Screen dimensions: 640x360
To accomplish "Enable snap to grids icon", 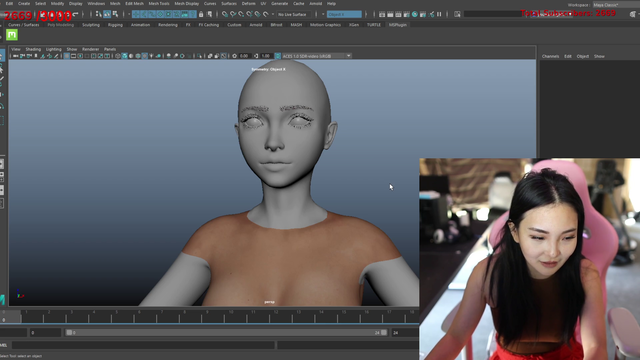I will pyautogui.click(x=225, y=14).
